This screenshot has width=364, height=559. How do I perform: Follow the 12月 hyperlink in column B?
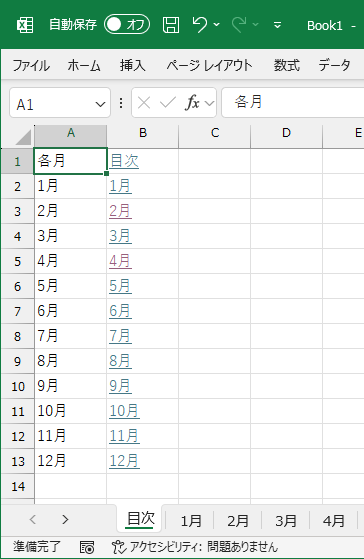124,461
